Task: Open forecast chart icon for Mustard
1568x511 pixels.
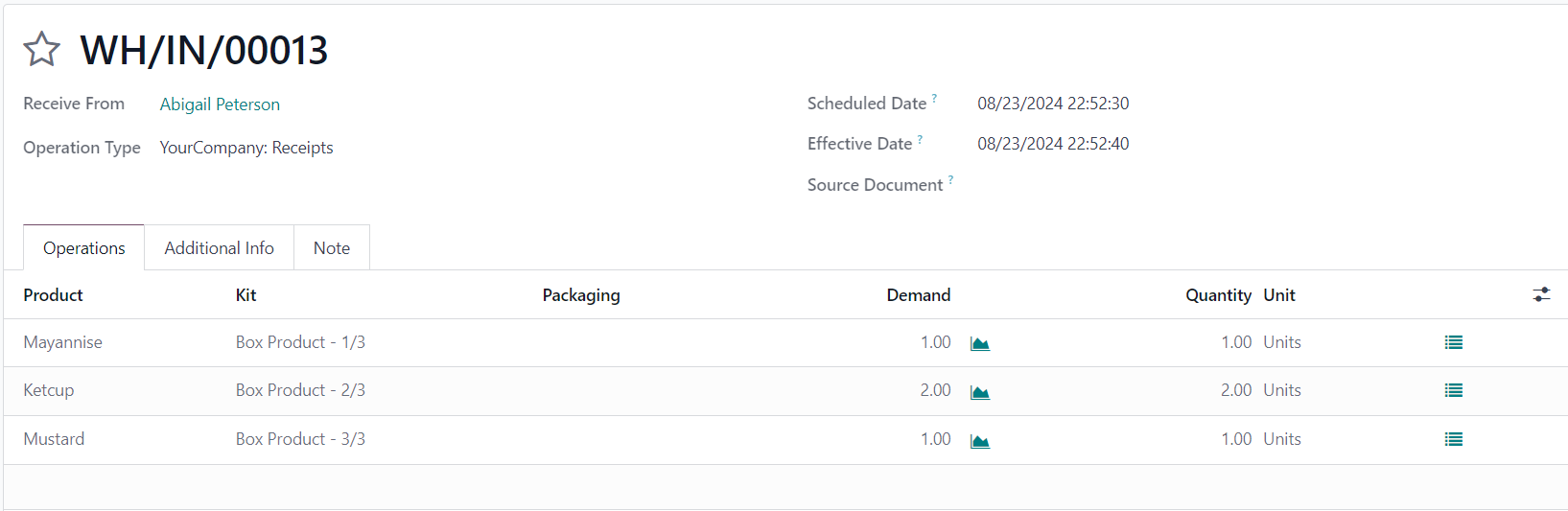Action: pos(979,441)
